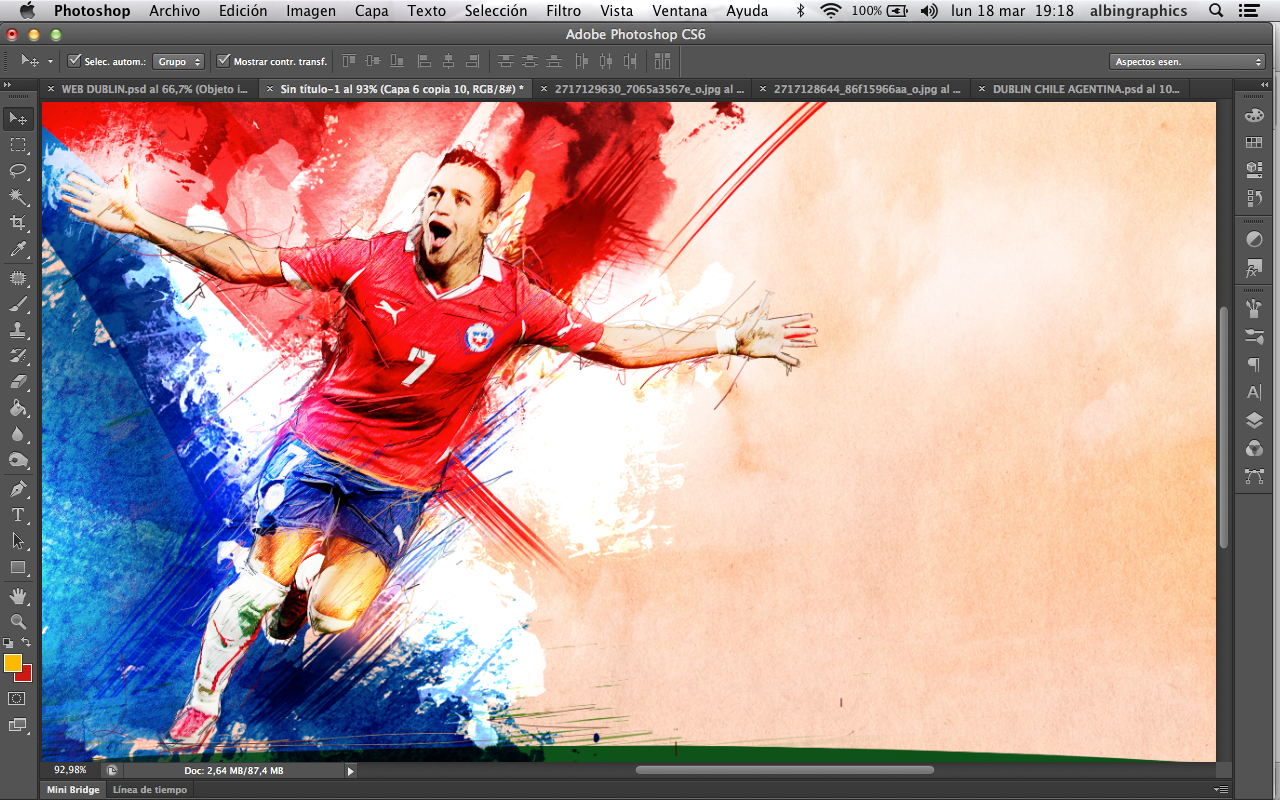Open the Filtro menu
The height and width of the screenshot is (800, 1280).
[x=563, y=11]
